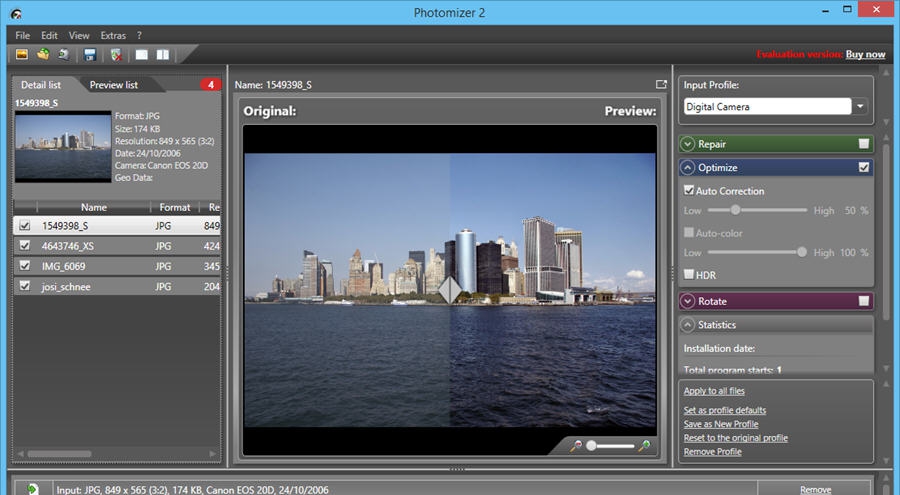Switch to single view layout icon

pyautogui.click(x=142, y=54)
